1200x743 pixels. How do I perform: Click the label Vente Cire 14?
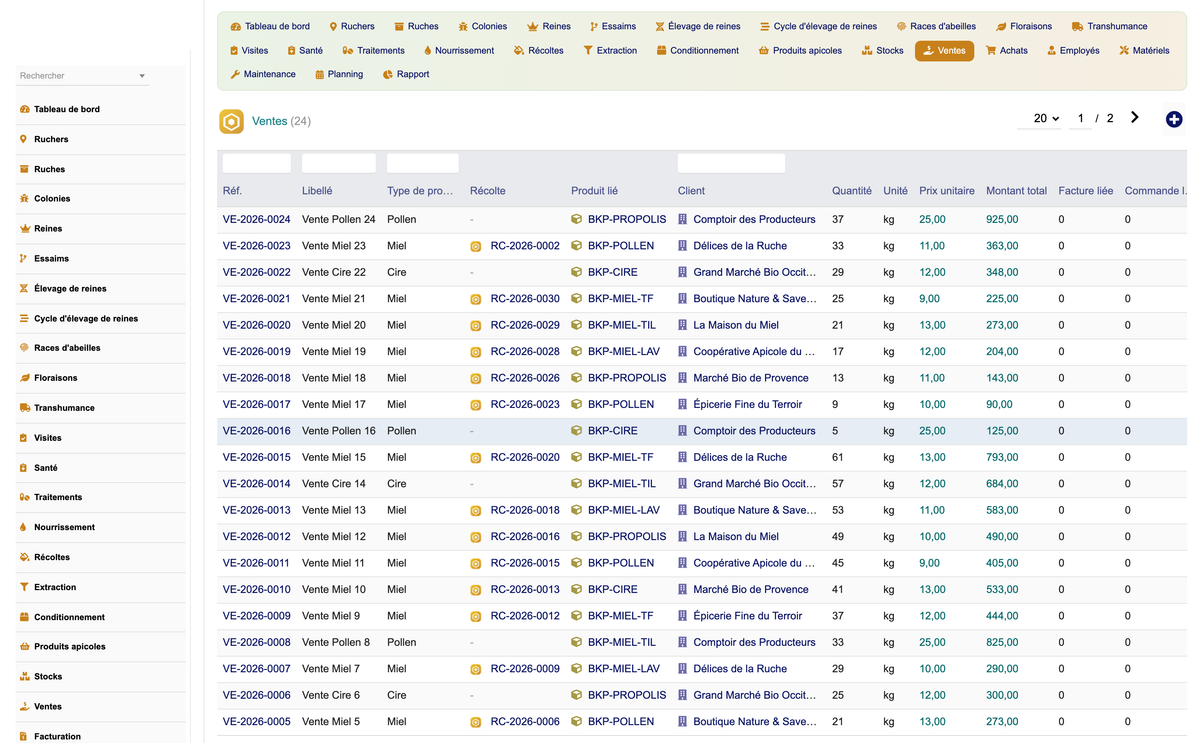pyautogui.click(x=334, y=484)
